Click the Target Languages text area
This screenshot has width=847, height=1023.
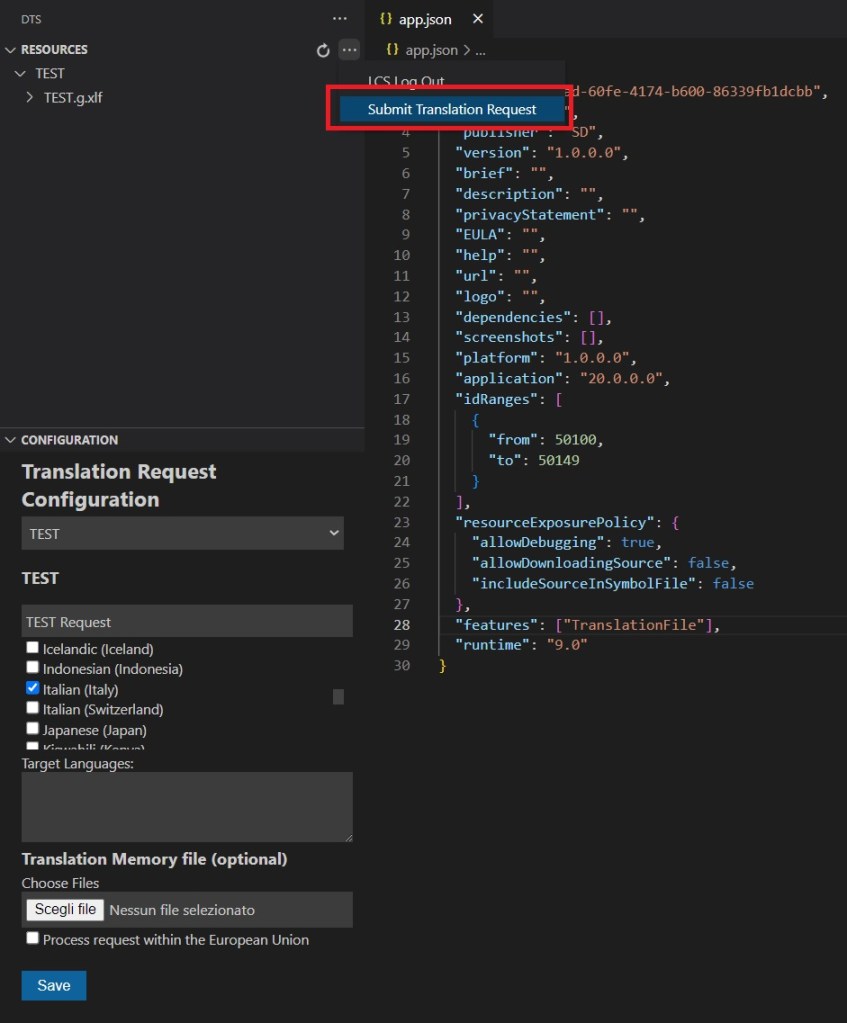coord(187,806)
